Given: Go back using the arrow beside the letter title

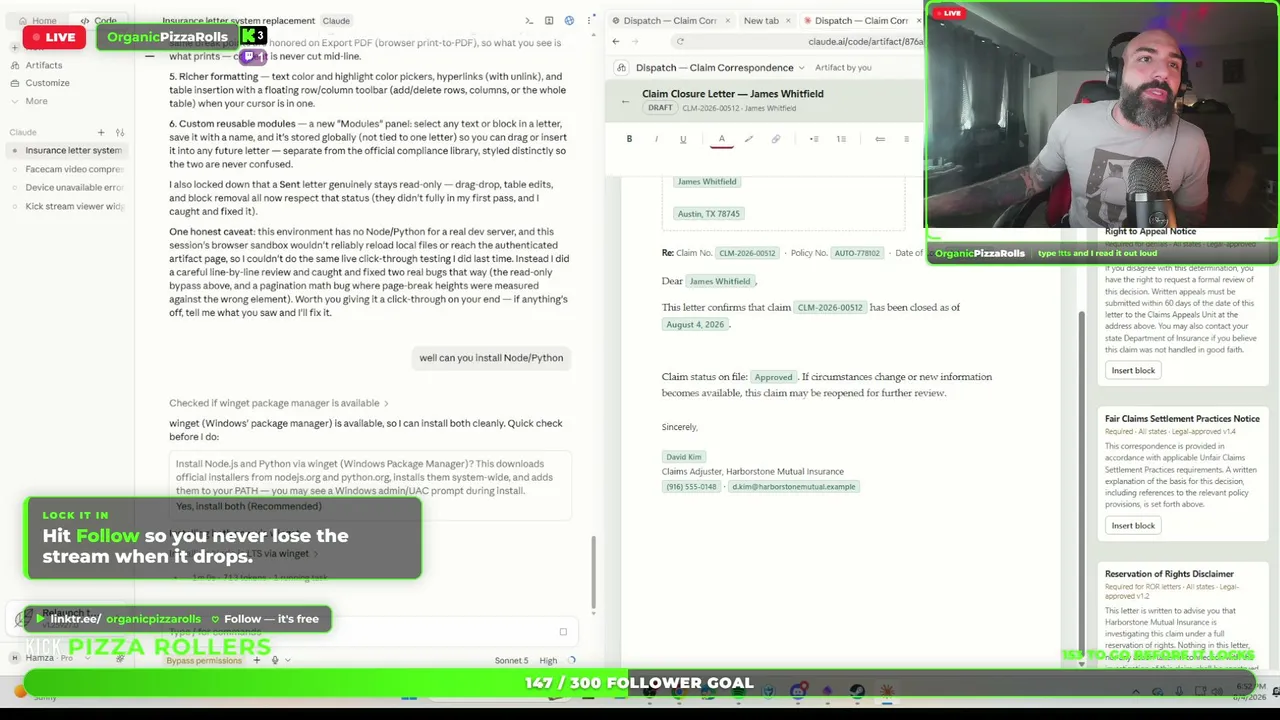Looking at the screenshot, I should pos(626,101).
